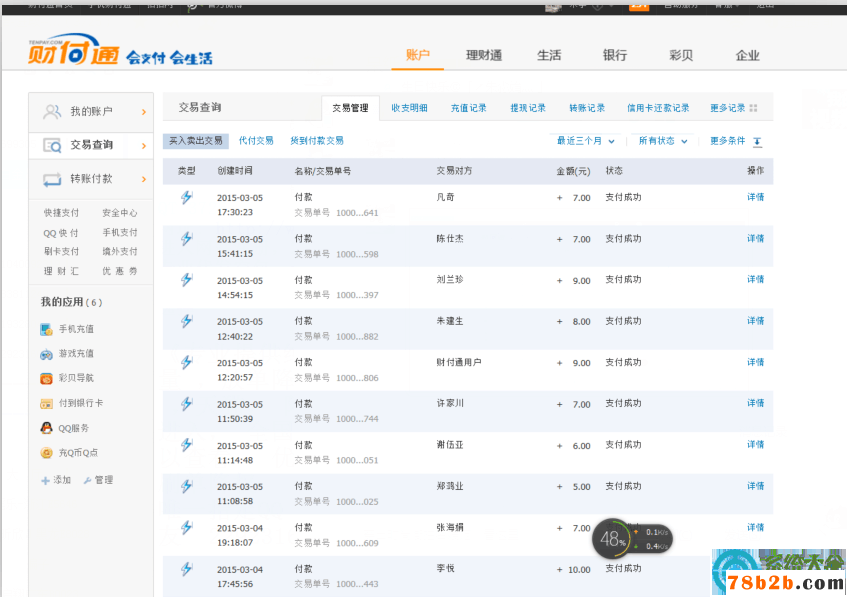Select the 理财通 navigation tab
The height and width of the screenshot is (597, 847).
point(484,57)
